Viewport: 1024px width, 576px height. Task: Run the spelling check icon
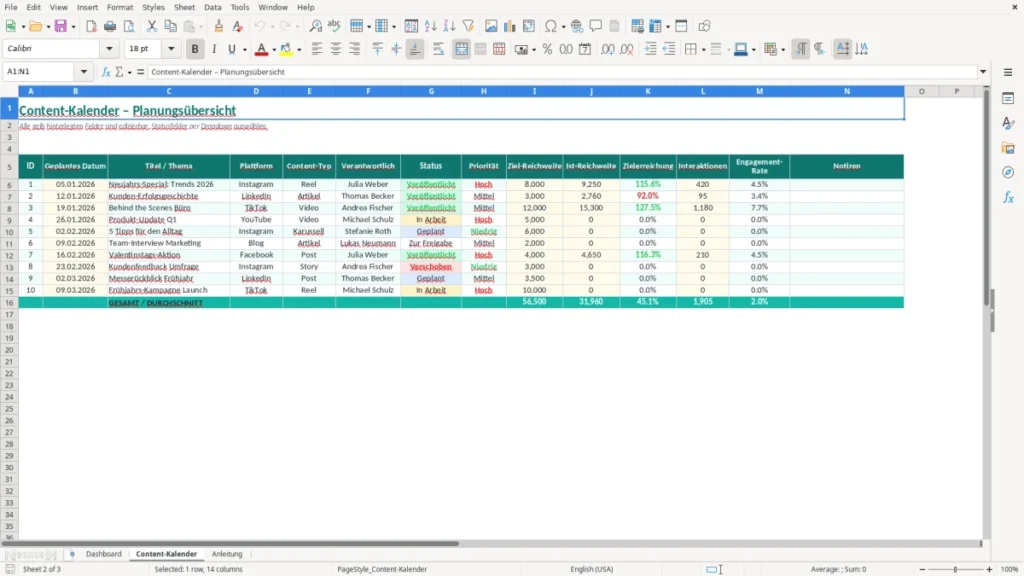click(334, 26)
